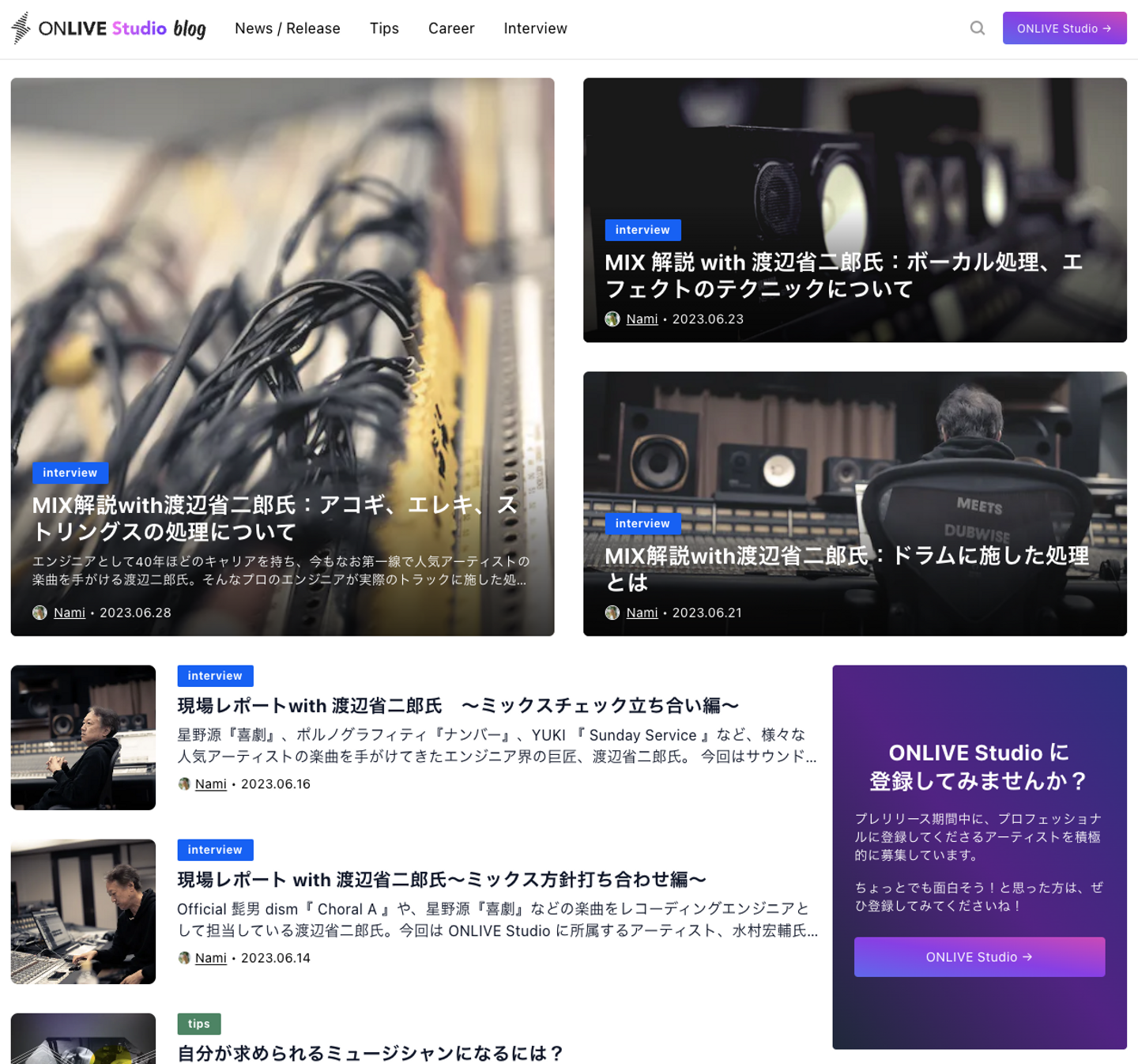Open article 現場レポート ミックス方針打ち合わせ編
Viewport: 1138px width, 1064px height.
coord(442,879)
